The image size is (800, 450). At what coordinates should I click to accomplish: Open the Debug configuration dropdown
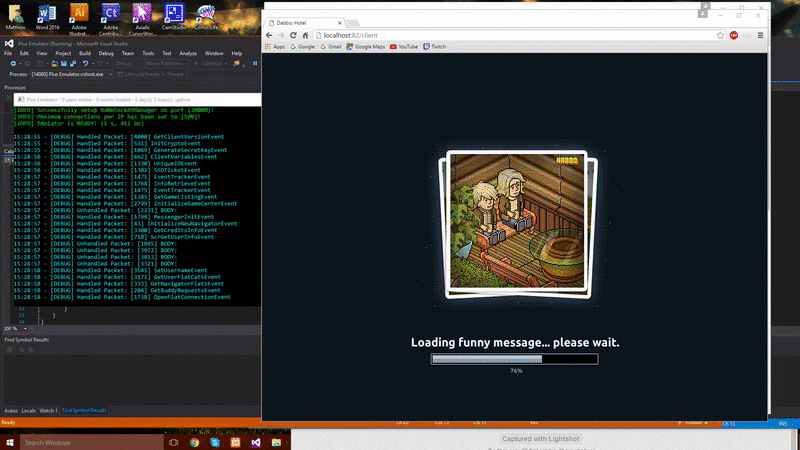pos(127,64)
